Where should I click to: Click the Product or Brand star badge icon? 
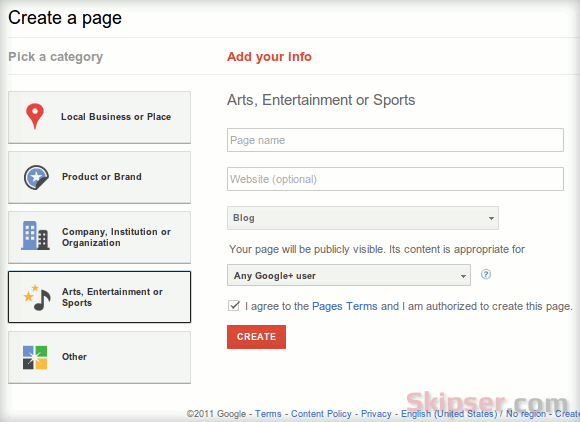(x=36, y=177)
